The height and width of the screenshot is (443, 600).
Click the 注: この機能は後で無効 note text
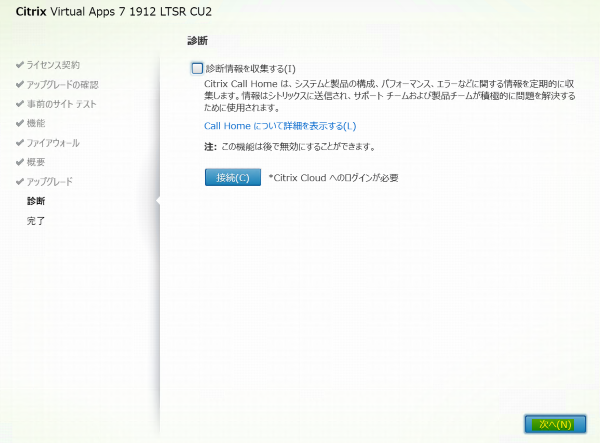pyautogui.click(x=290, y=147)
